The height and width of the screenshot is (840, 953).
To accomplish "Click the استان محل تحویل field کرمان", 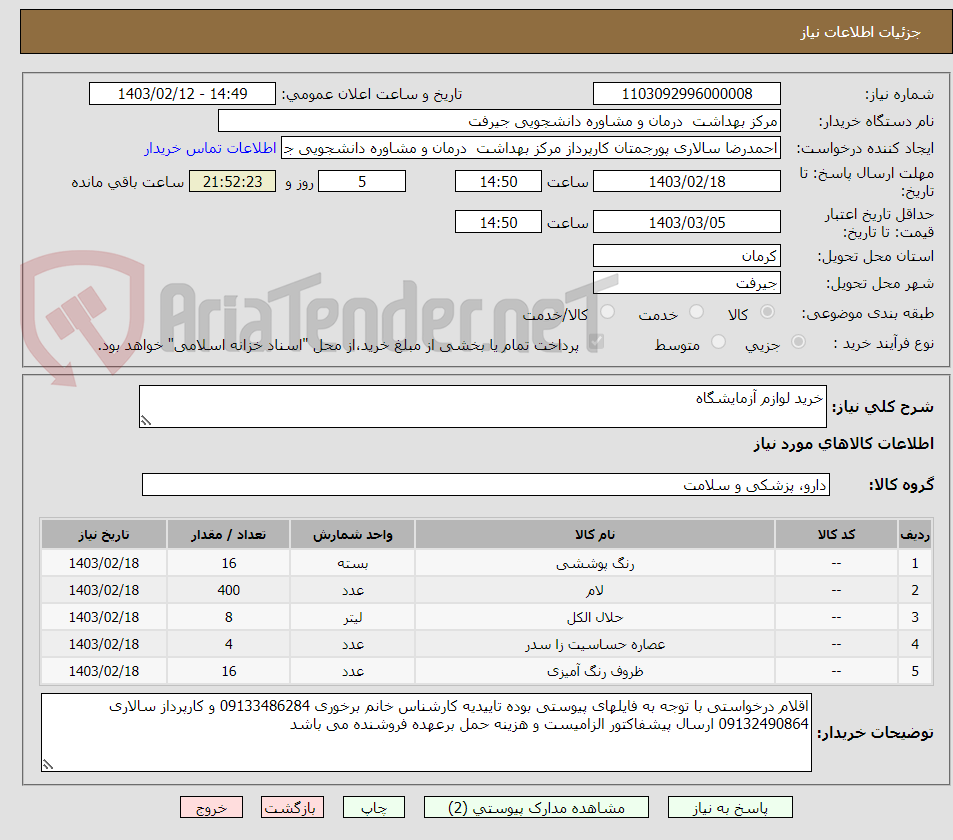I will [x=687, y=256].
